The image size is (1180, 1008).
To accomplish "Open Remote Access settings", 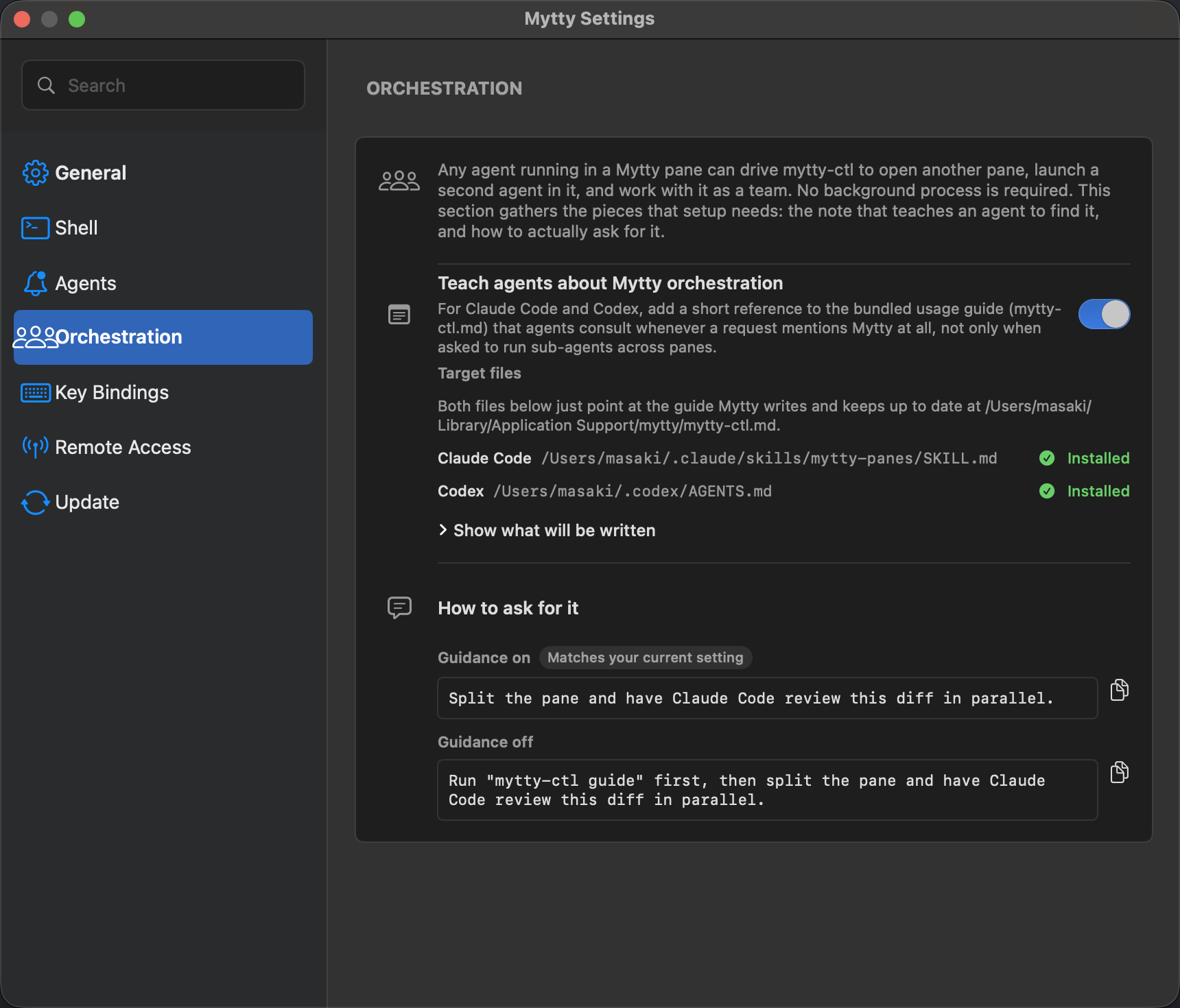I will [x=163, y=447].
